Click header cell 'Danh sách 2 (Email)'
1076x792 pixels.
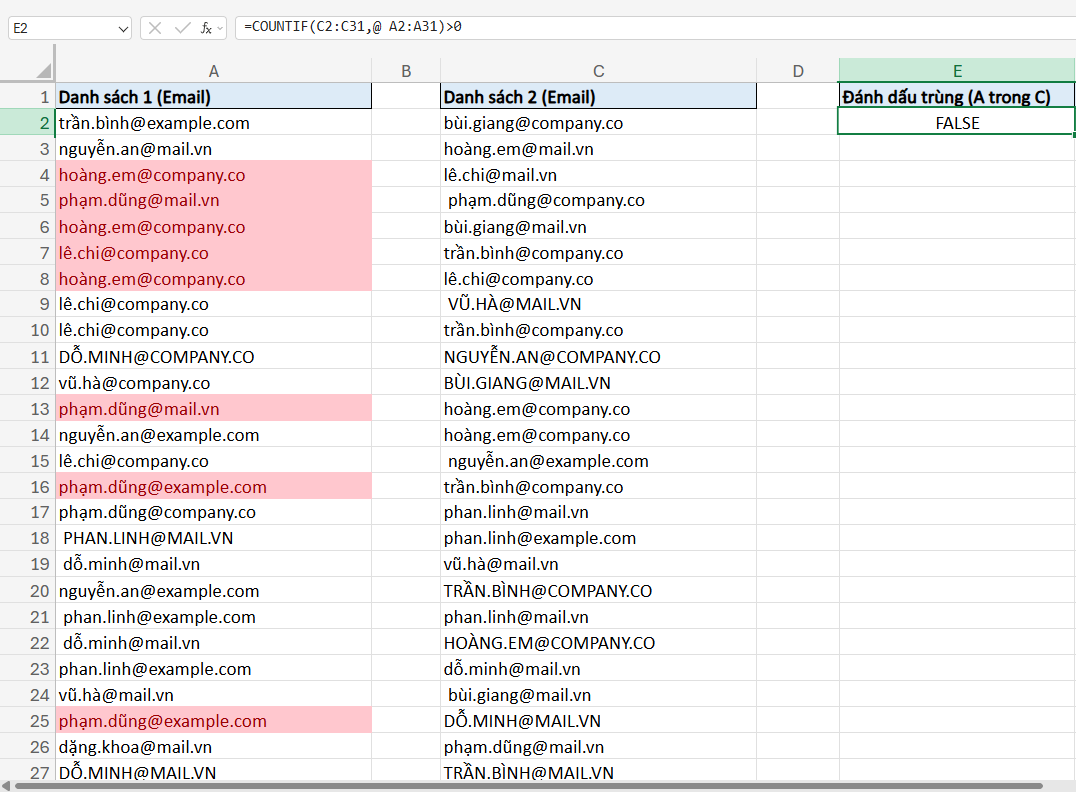click(x=598, y=97)
